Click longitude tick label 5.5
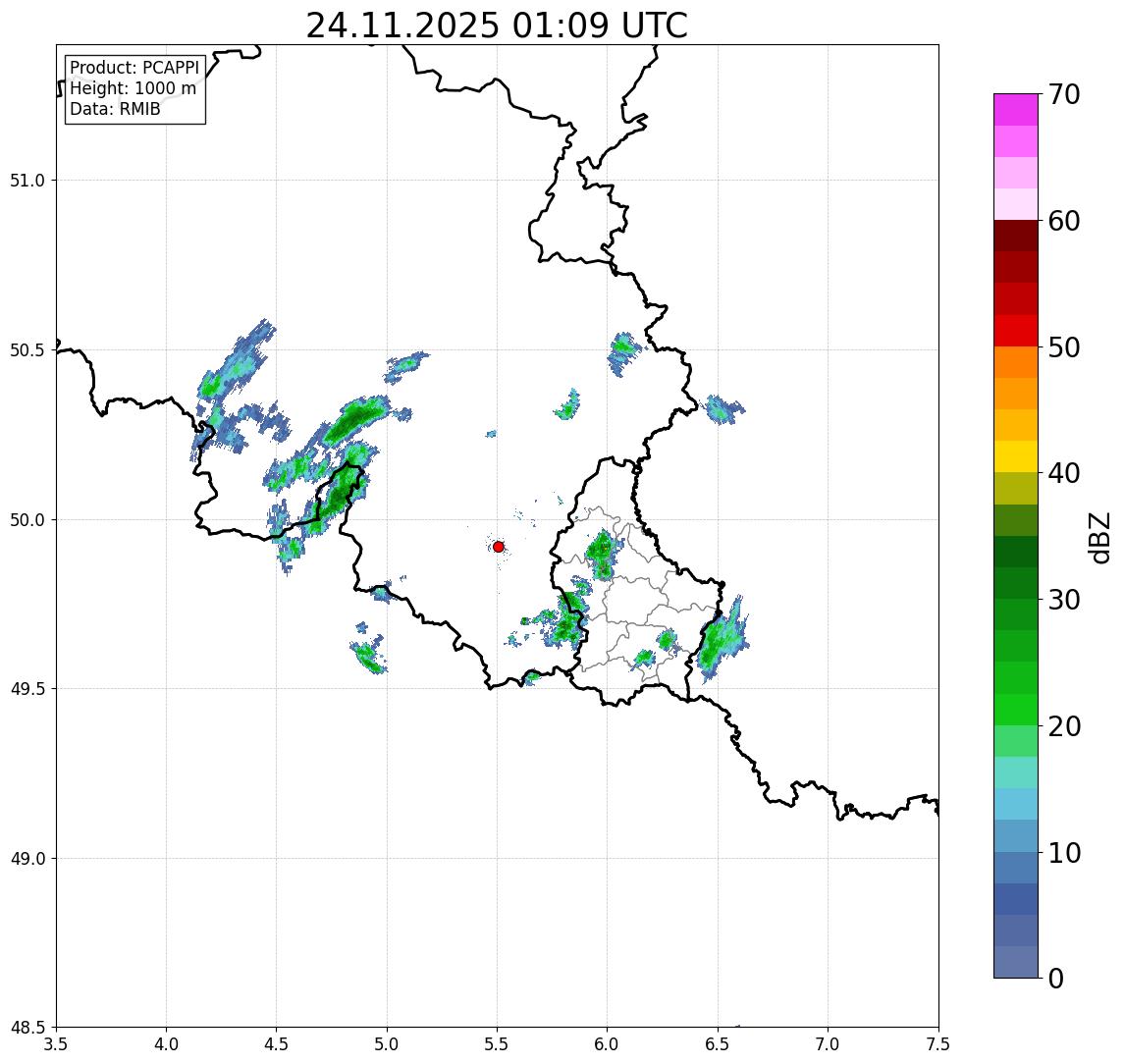 click(x=497, y=1044)
